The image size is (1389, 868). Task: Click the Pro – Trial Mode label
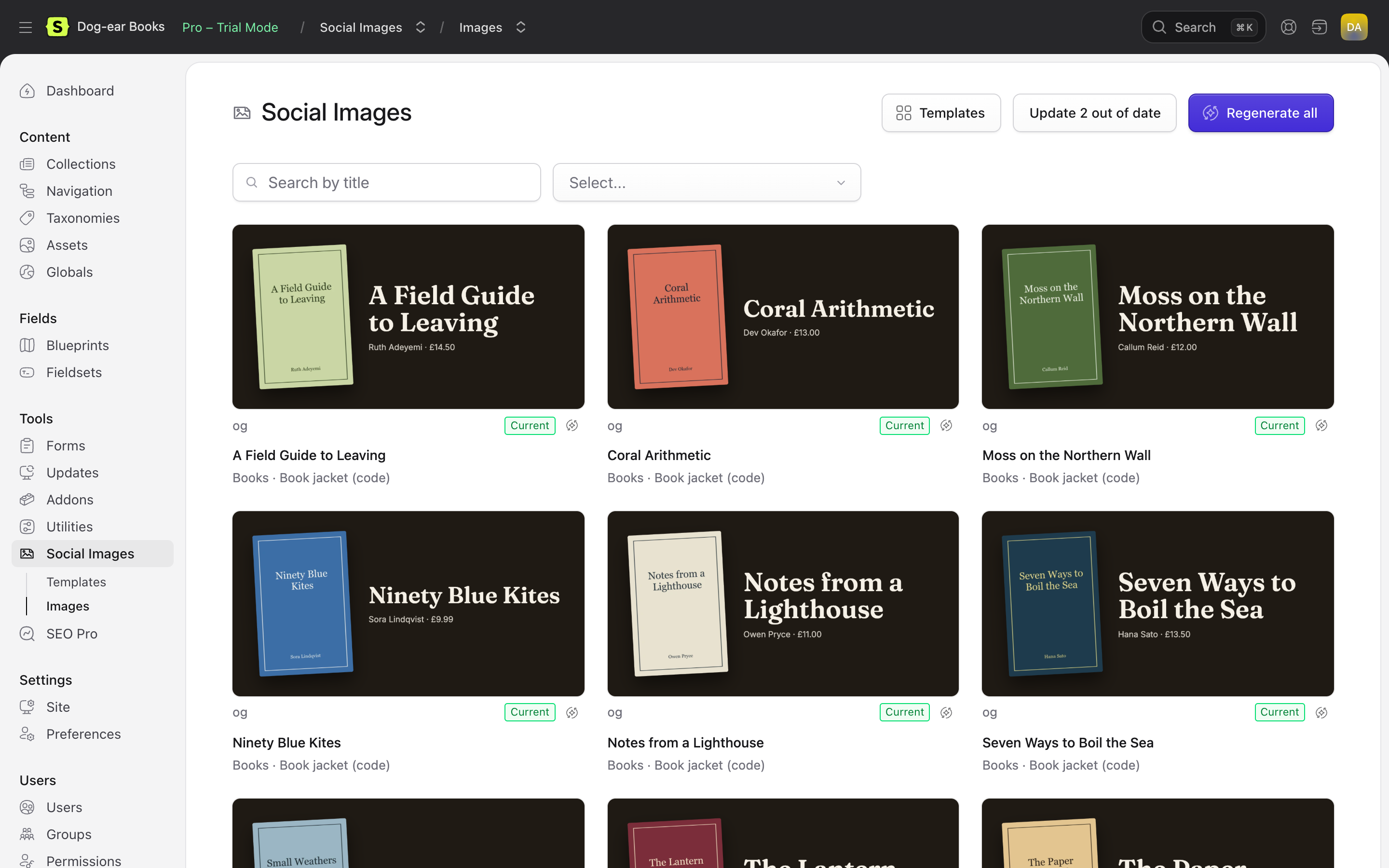[230, 27]
